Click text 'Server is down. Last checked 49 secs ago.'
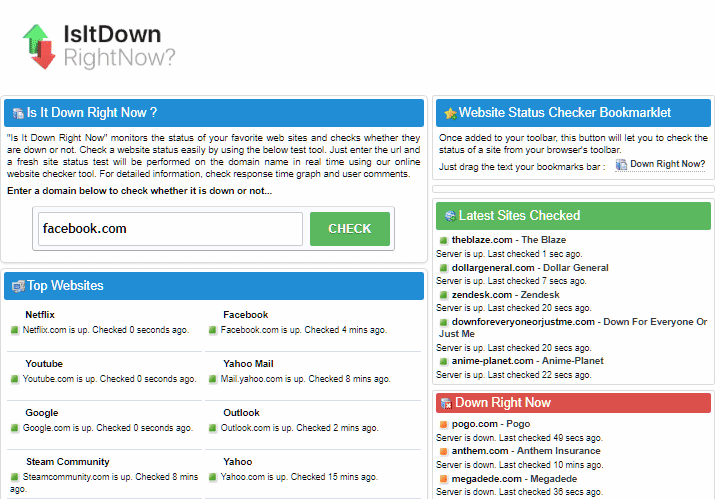 pos(519,438)
